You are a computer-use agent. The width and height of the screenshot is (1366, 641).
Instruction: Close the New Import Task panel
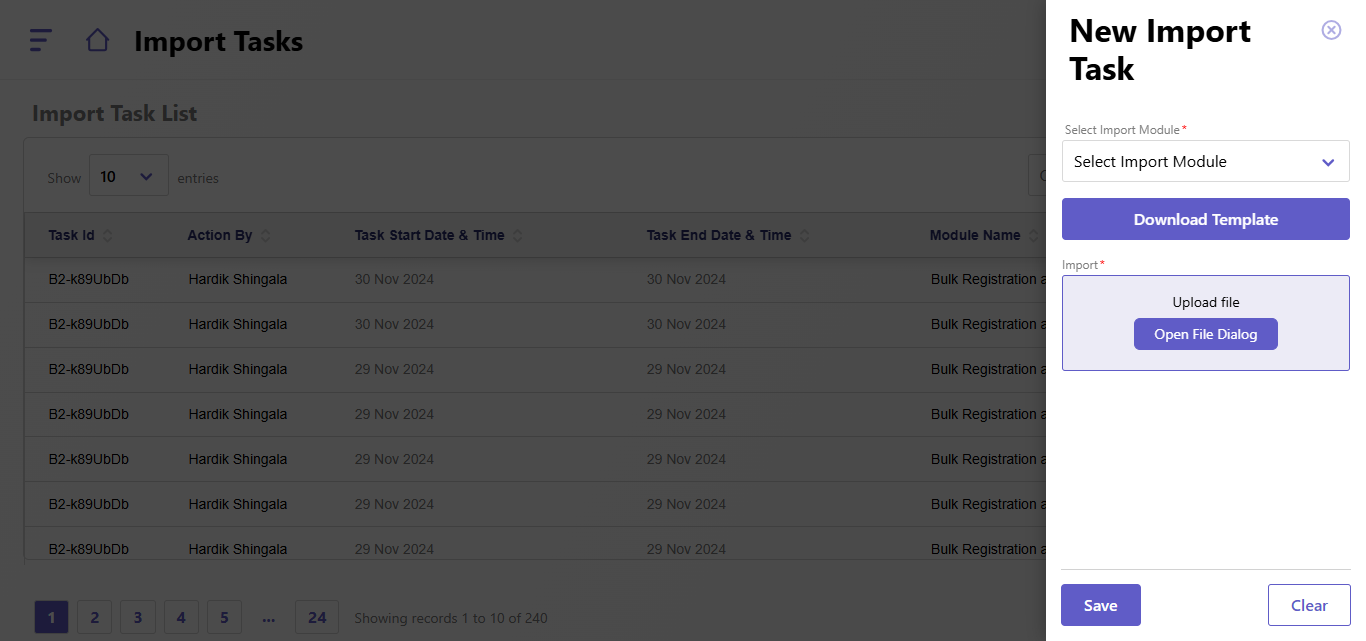coord(1331,30)
